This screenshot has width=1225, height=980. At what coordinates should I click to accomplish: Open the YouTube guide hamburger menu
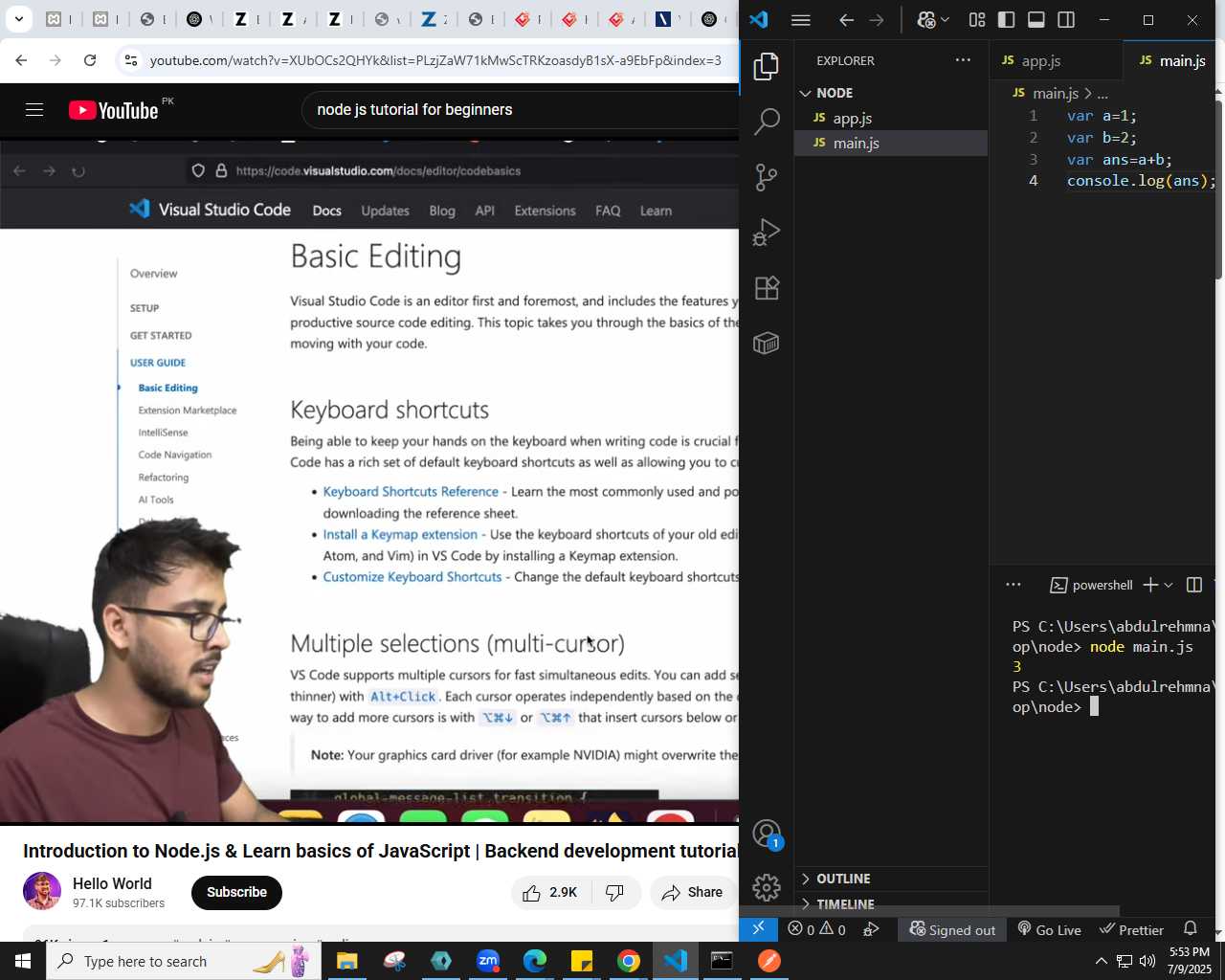34,110
